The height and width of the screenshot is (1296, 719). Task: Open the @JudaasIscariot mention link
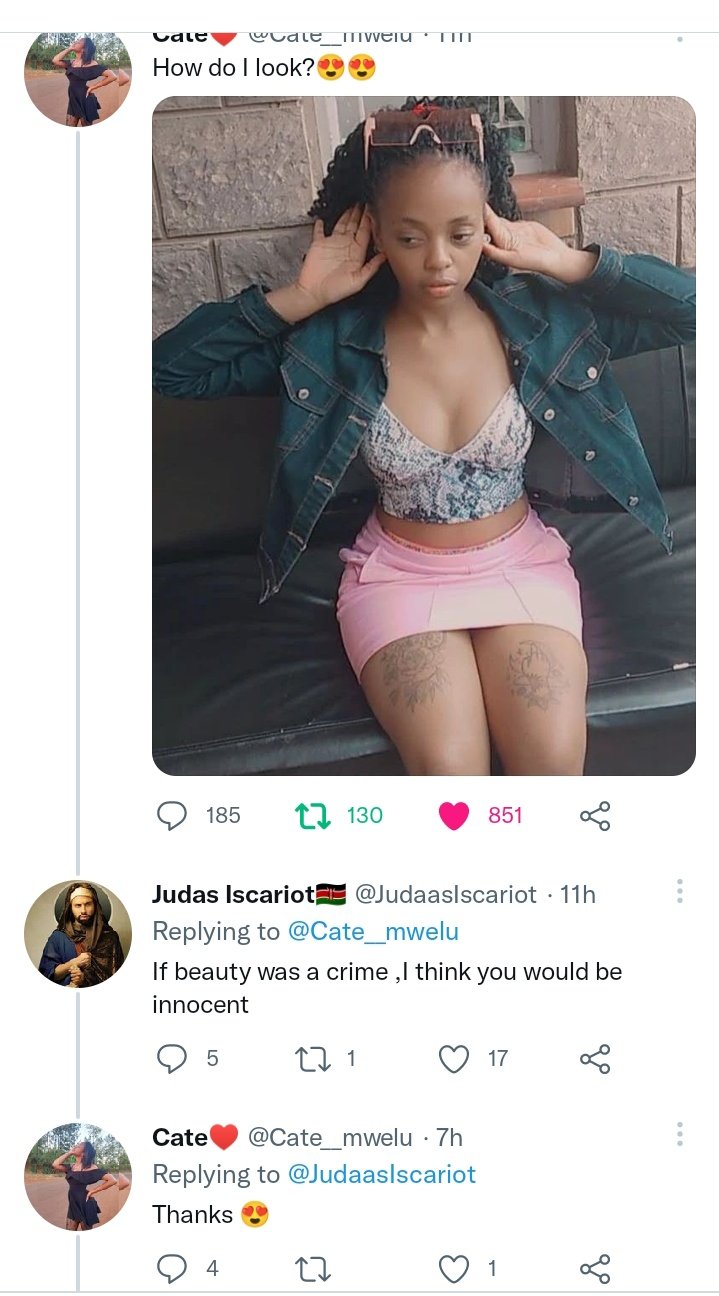point(382,1174)
